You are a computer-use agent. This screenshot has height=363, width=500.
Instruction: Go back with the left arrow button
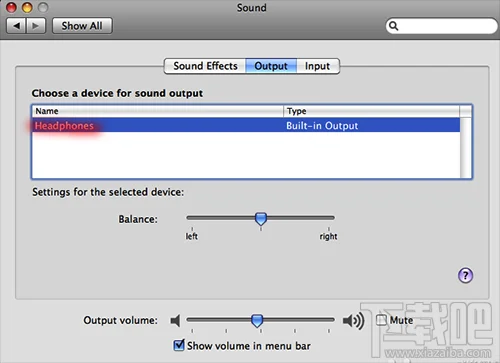click(16, 26)
